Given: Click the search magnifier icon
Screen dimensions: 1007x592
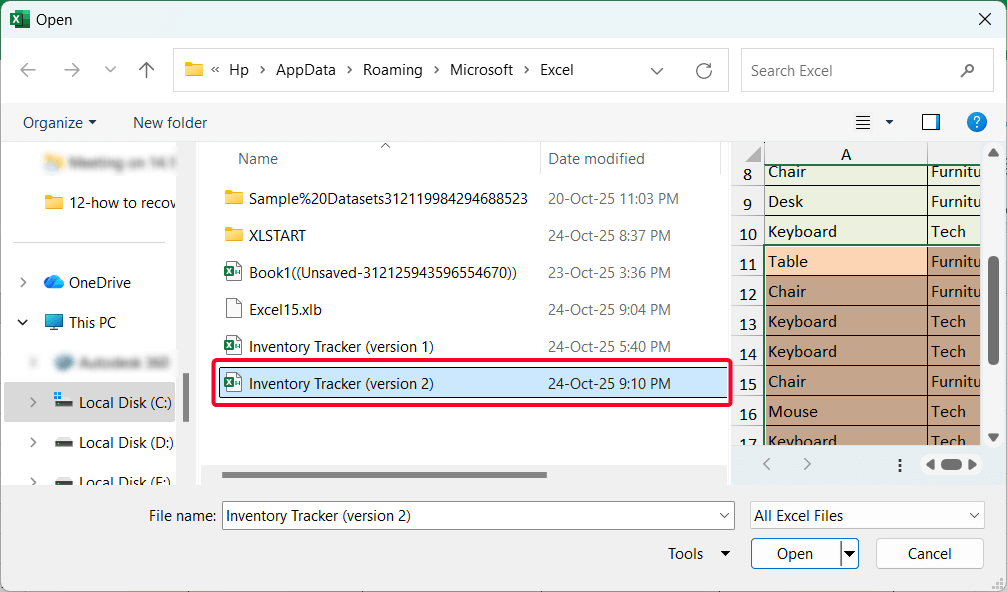Looking at the screenshot, I should click(x=966, y=70).
